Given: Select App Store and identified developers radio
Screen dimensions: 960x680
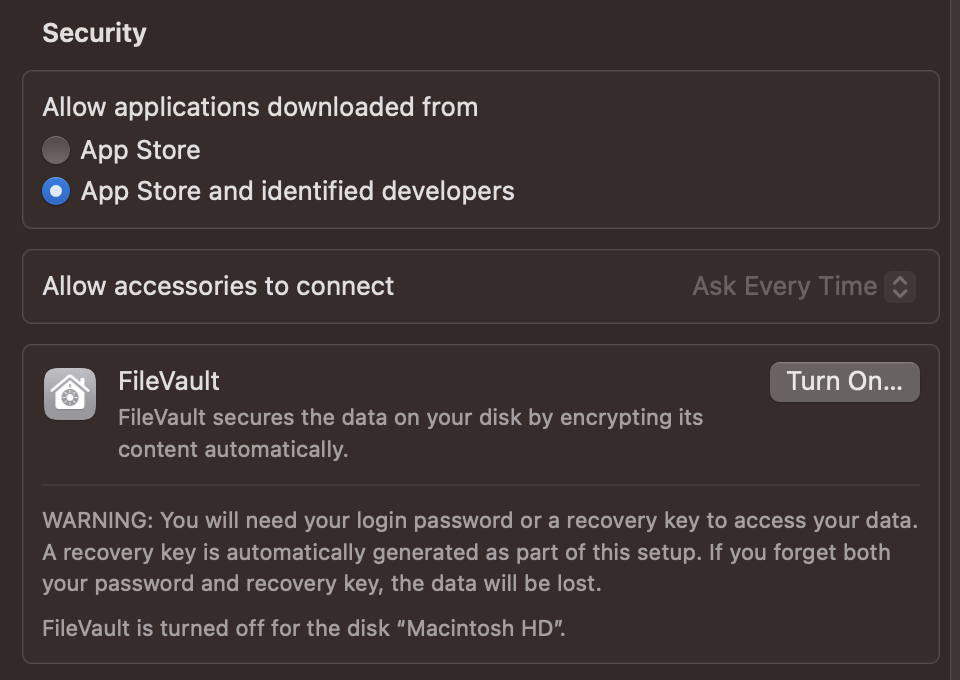Looking at the screenshot, I should click(x=56, y=191).
